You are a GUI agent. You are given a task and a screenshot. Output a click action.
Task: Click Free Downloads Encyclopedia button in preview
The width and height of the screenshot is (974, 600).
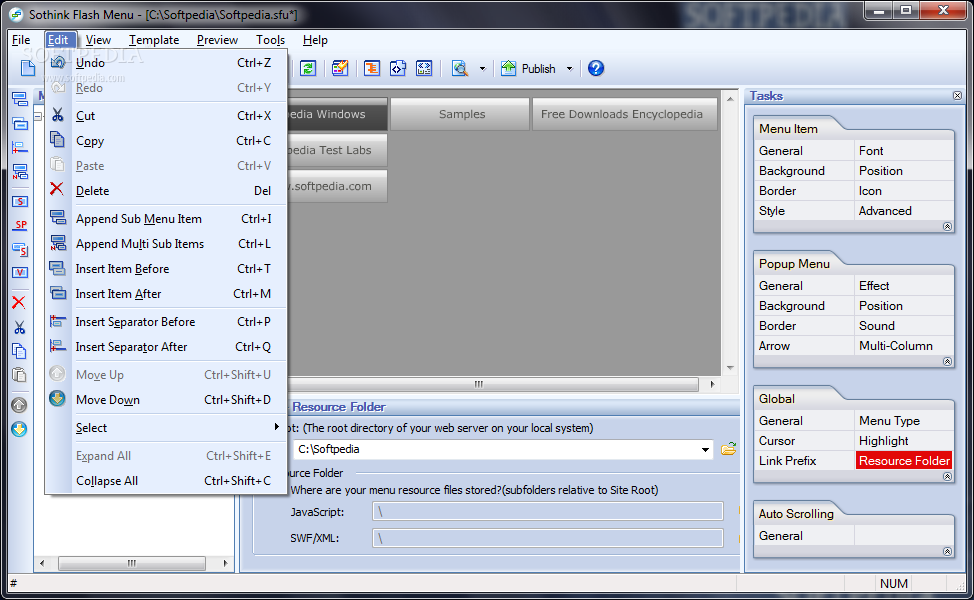pyautogui.click(x=624, y=114)
